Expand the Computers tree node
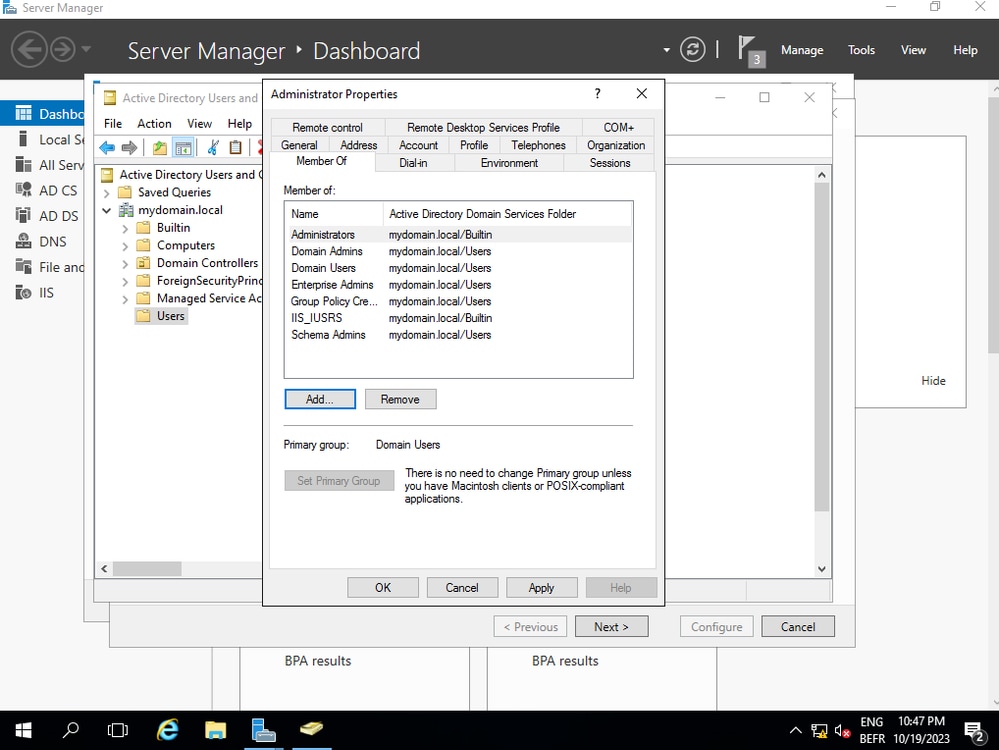This screenshot has height=750, width=999. (126, 246)
